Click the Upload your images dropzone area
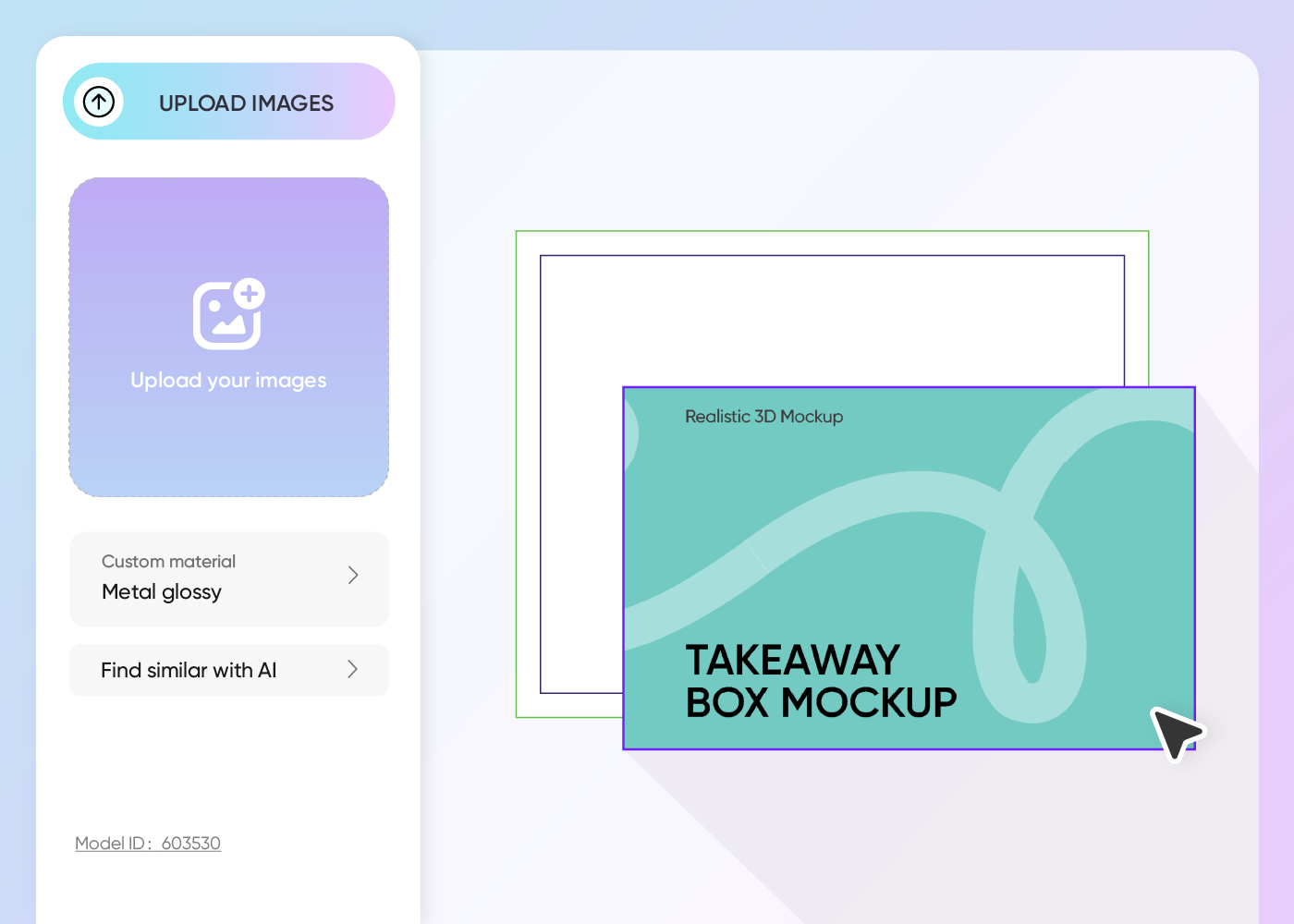Viewport: 1294px width, 924px height. click(228, 336)
